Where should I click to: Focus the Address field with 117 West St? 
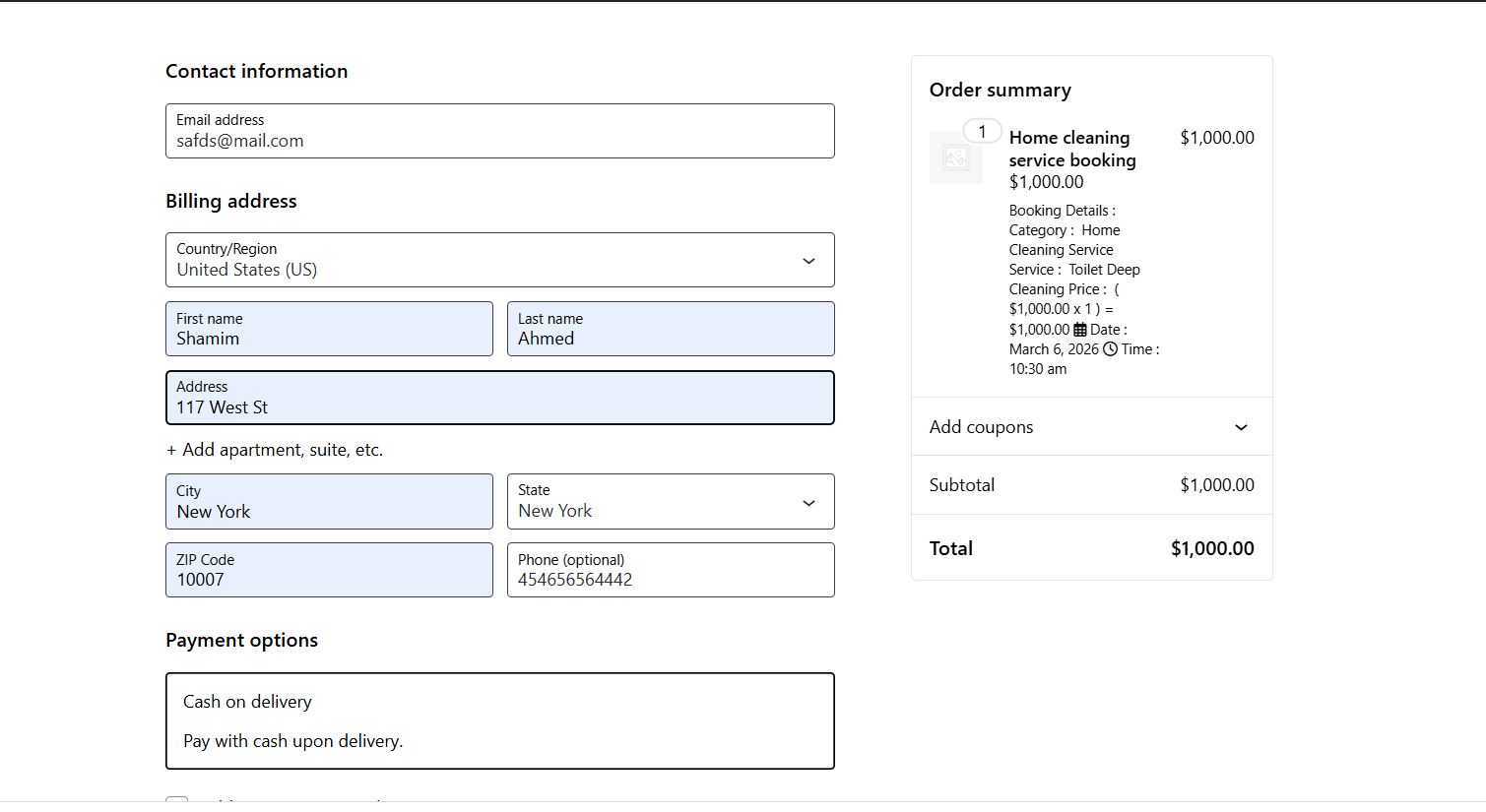point(499,399)
